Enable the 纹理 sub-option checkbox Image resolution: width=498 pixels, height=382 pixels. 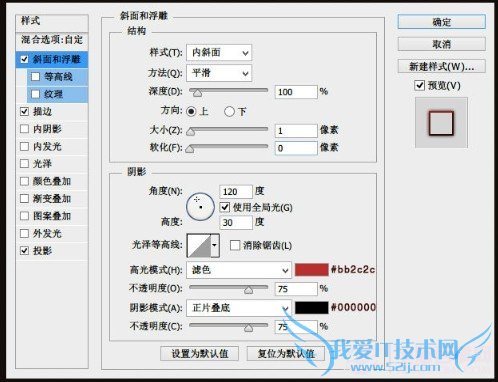coord(35,94)
